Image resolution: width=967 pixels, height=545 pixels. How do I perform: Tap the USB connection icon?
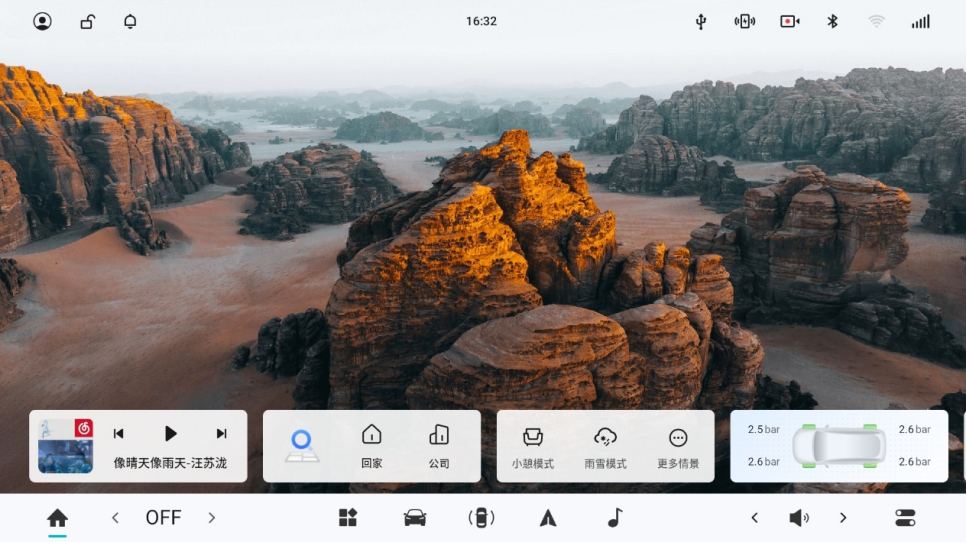pyautogui.click(x=701, y=21)
